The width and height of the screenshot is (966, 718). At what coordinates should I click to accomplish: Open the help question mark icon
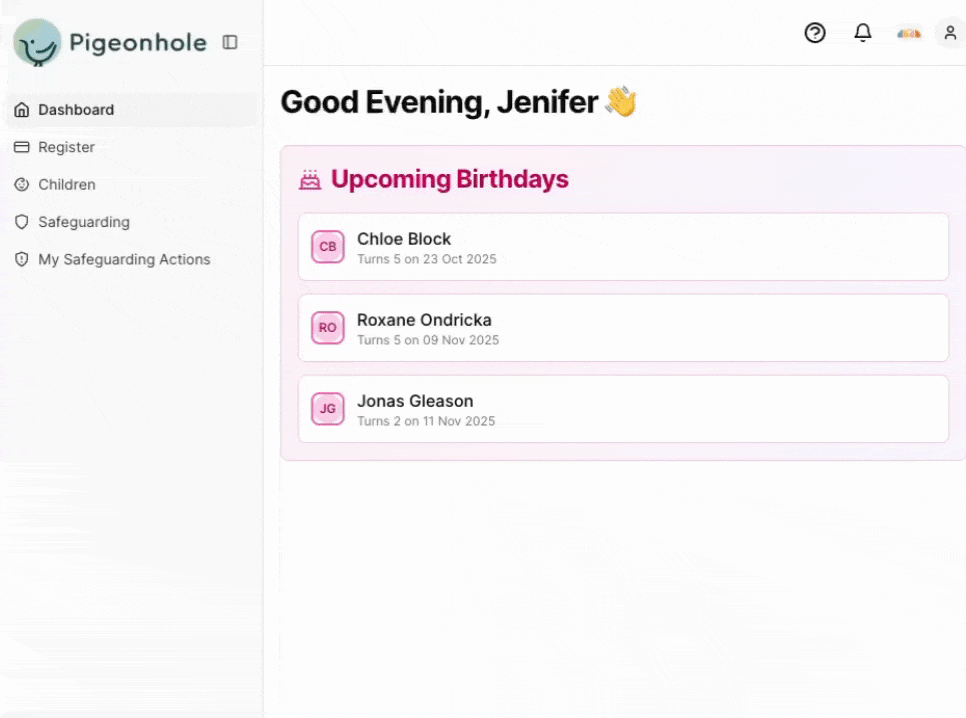click(x=815, y=33)
